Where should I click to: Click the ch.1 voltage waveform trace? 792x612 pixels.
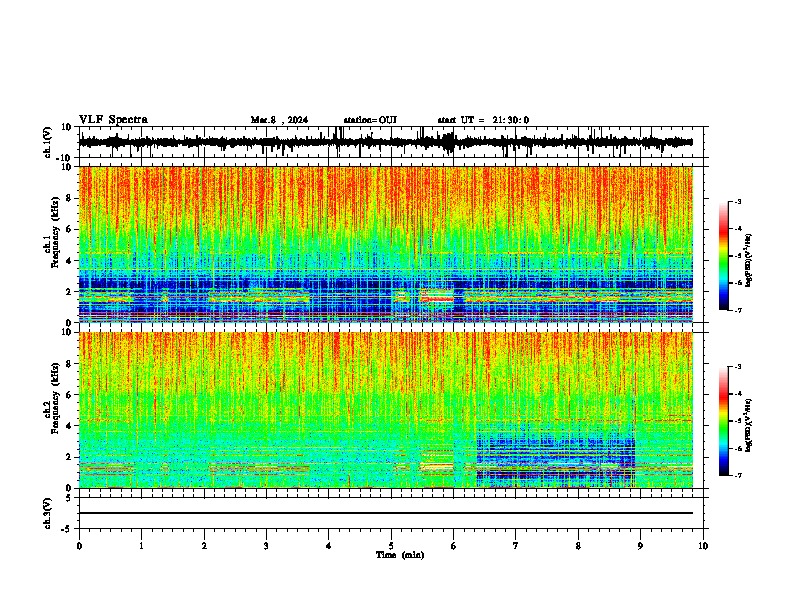(x=385, y=142)
